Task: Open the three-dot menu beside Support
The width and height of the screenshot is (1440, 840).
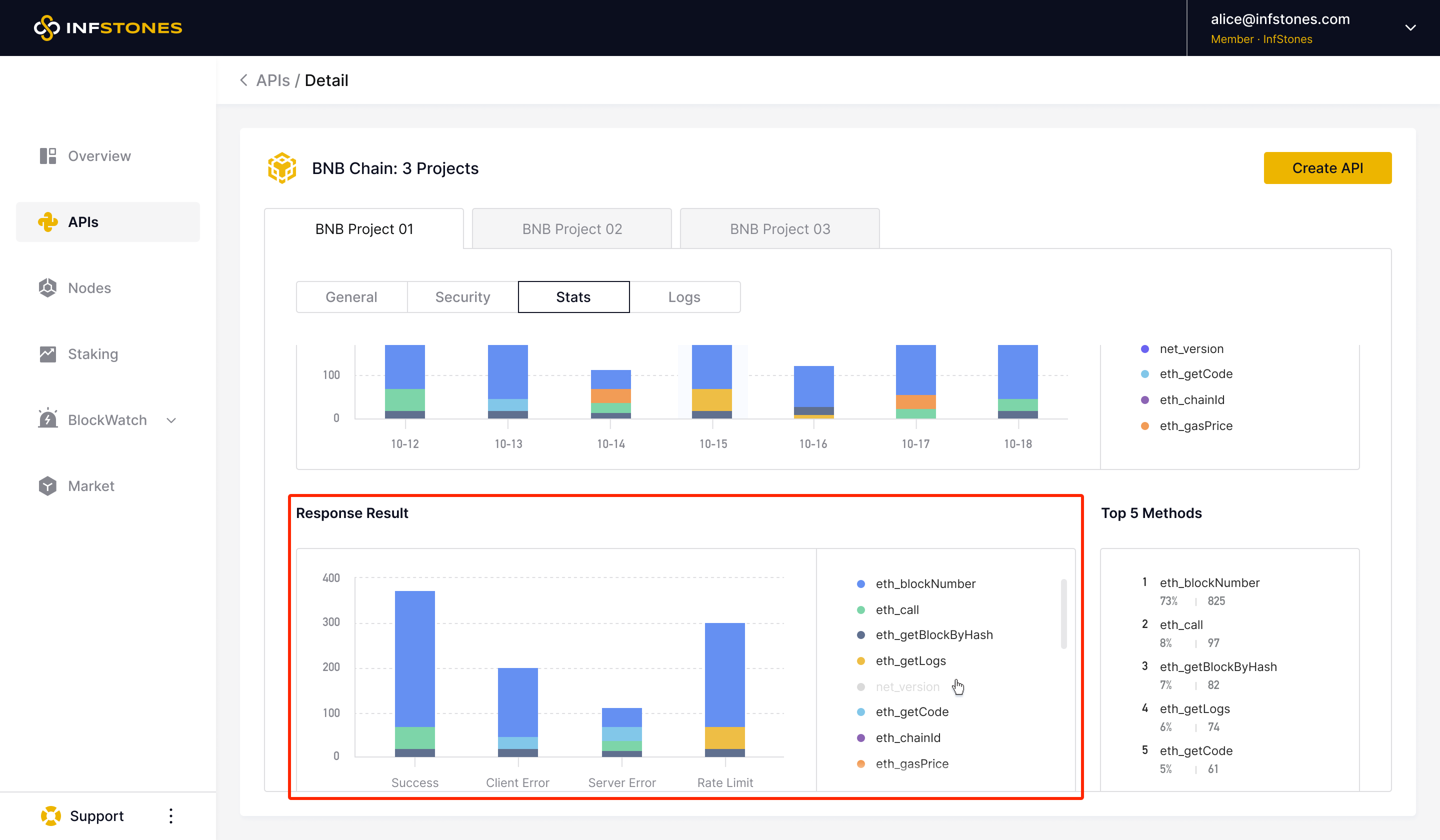Action: (x=171, y=816)
